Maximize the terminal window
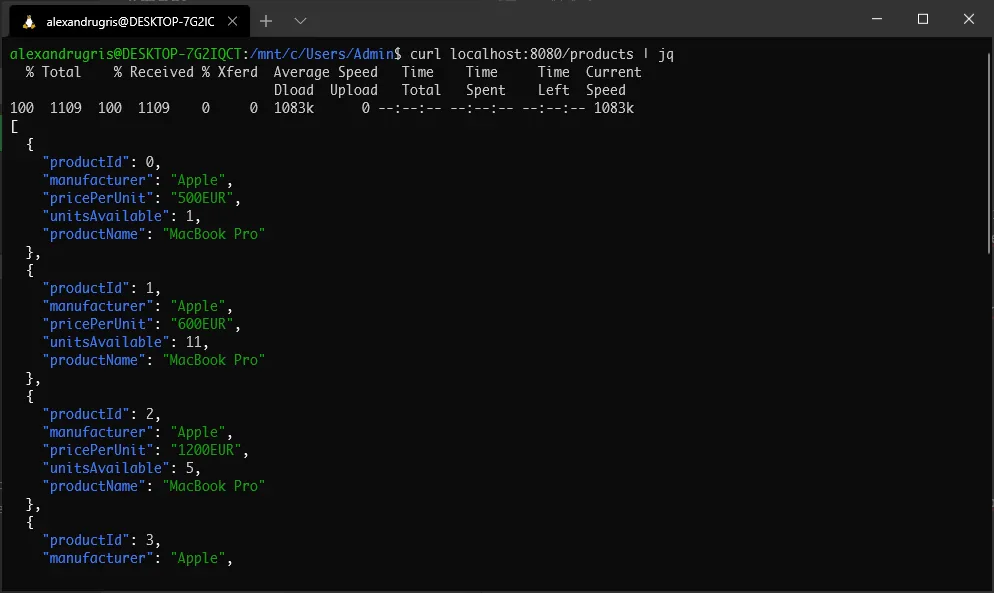The width and height of the screenshot is (994, 593). coord(923,19)
